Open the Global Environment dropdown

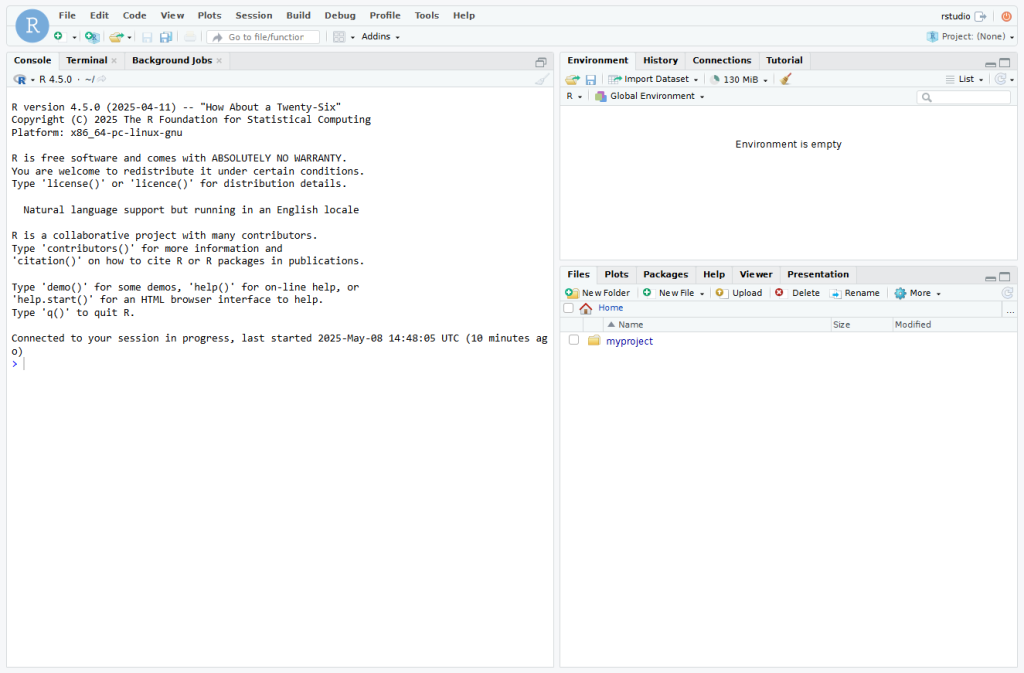(x=650, y=96)
